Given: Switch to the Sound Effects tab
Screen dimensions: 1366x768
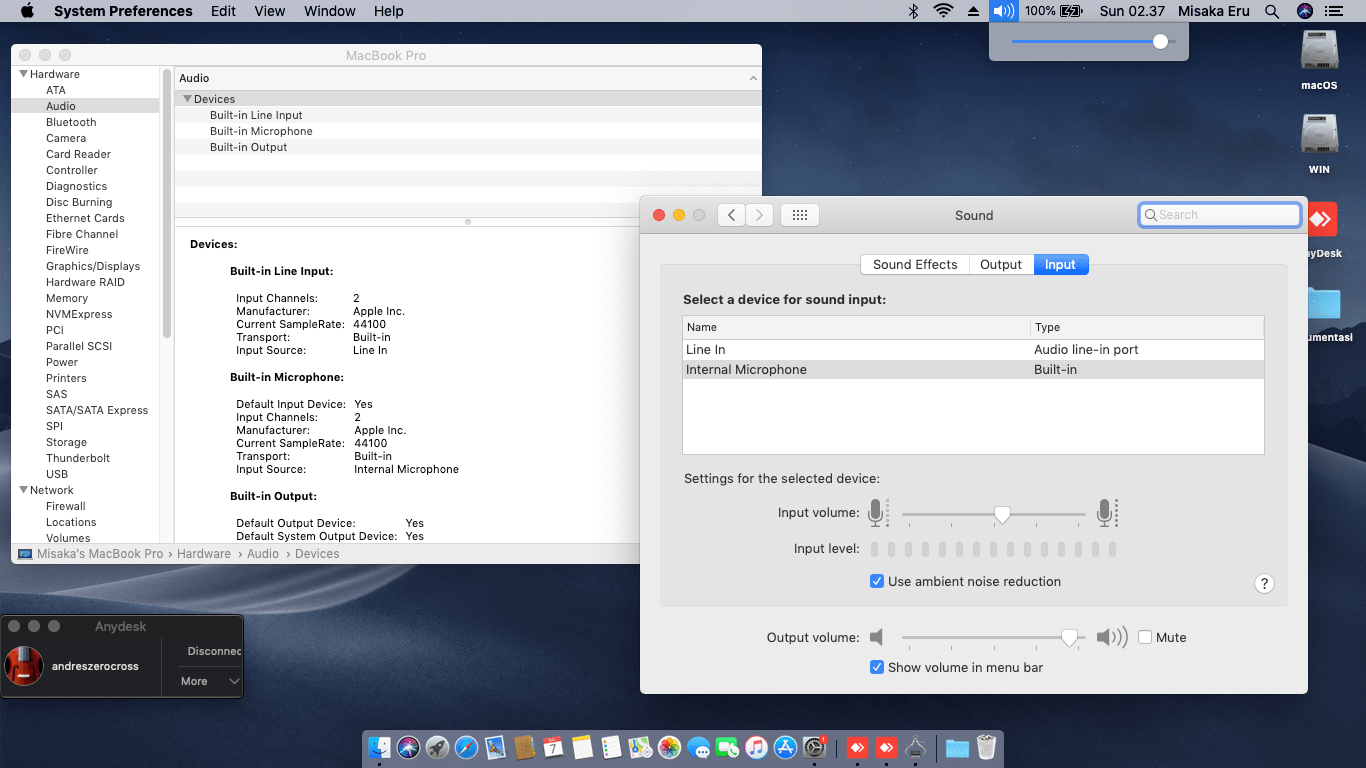Looking at the screenshot, I should click(x=915, y=265).
